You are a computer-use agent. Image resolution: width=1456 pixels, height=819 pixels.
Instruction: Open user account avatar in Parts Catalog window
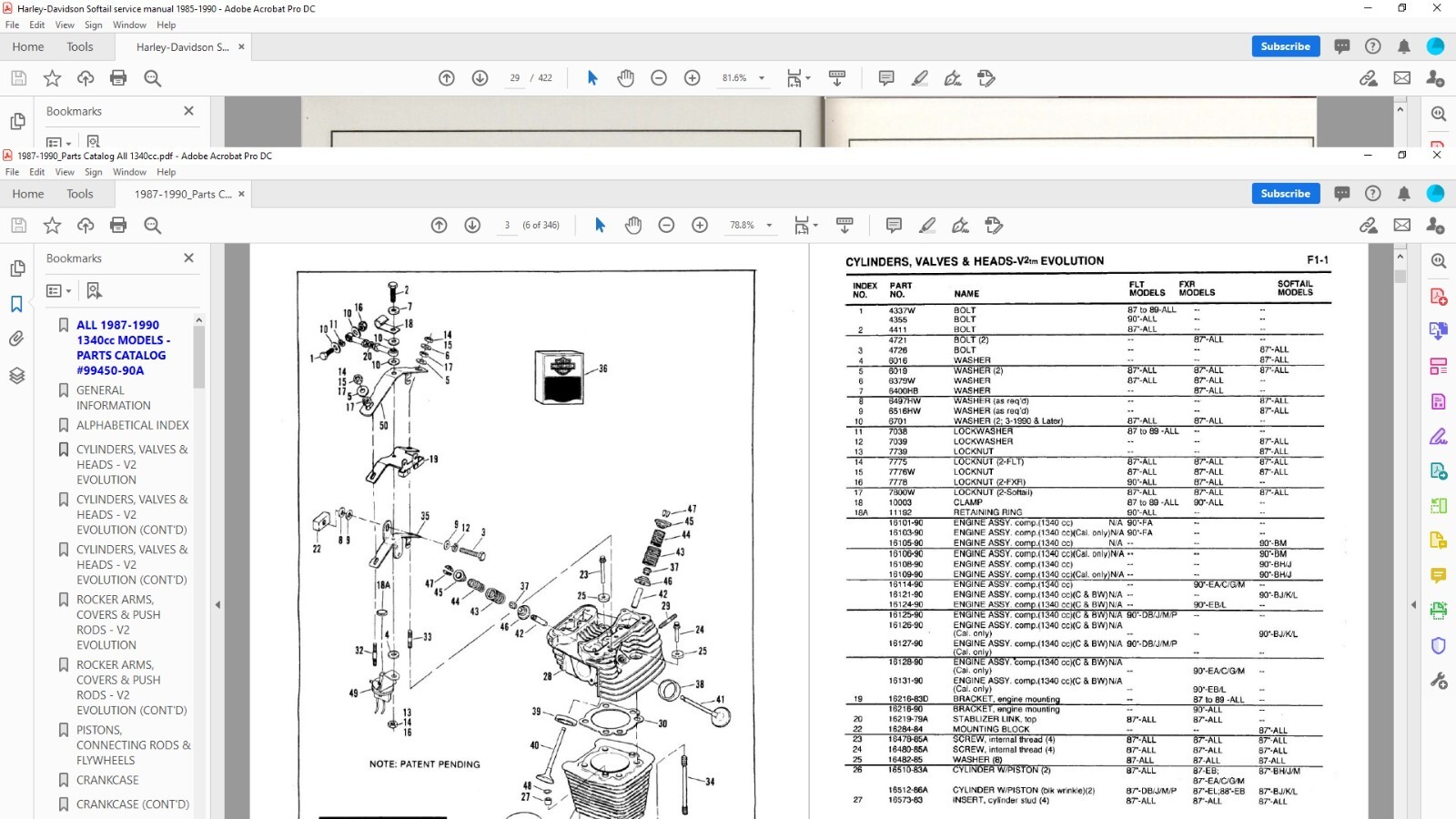pos(1436,193)
